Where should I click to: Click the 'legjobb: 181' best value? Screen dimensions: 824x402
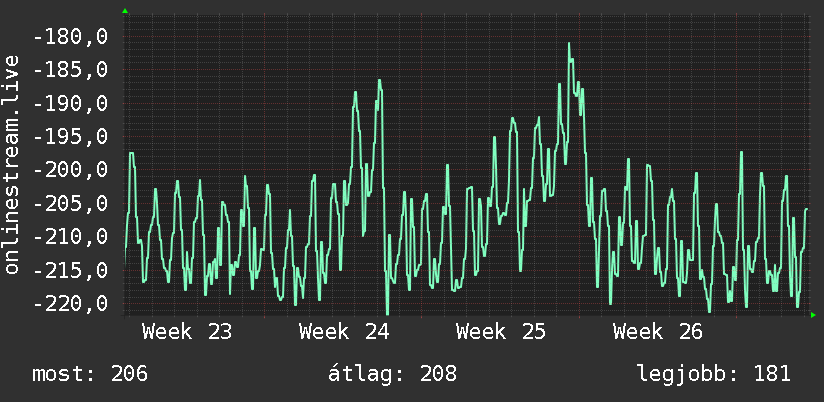coord(714,374)
